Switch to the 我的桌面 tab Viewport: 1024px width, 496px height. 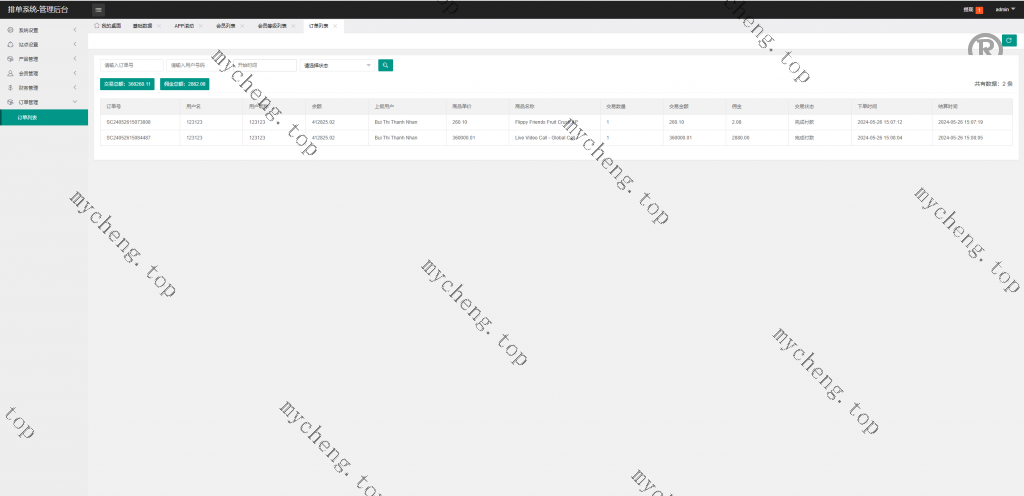coord(108,25)
